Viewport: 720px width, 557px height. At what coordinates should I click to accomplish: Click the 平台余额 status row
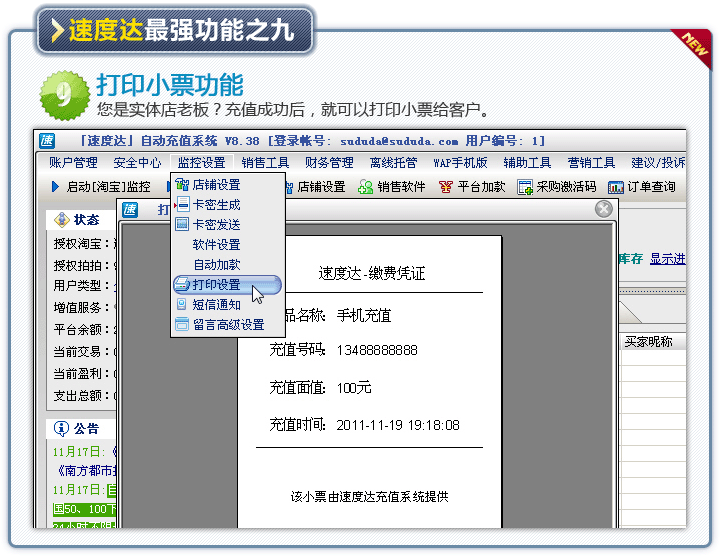(x=84, y=329)
